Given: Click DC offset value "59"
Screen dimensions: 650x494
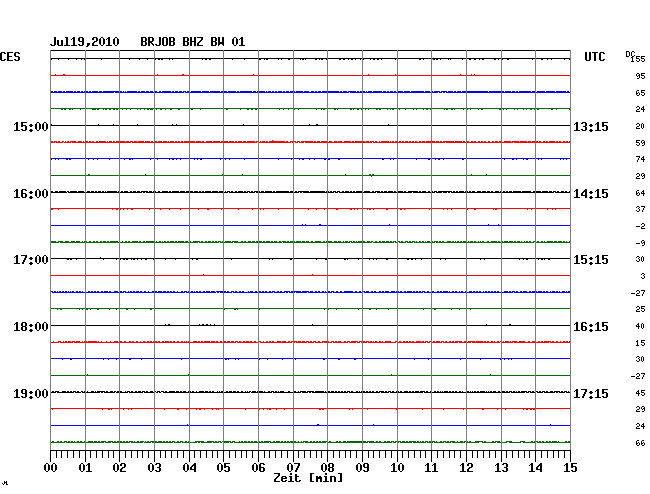Looking at the screenshot, I should 640,143.
